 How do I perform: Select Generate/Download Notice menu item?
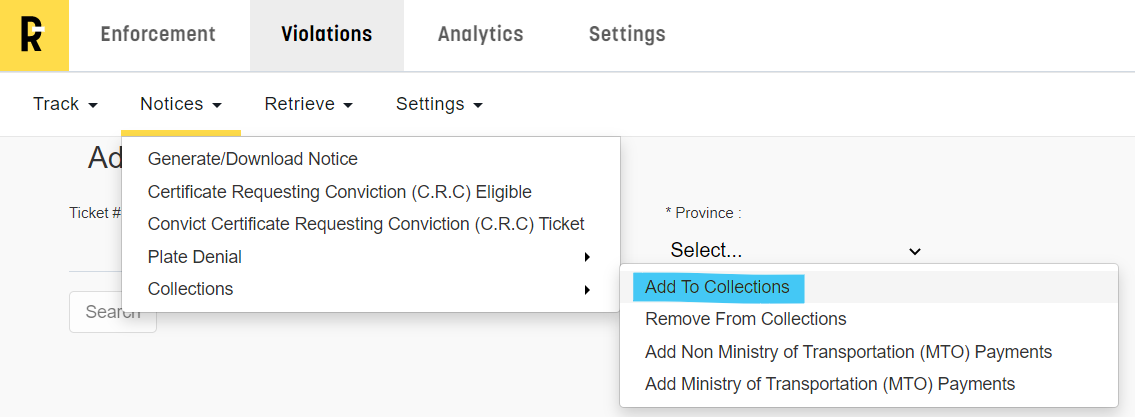[x=252, y=159]
